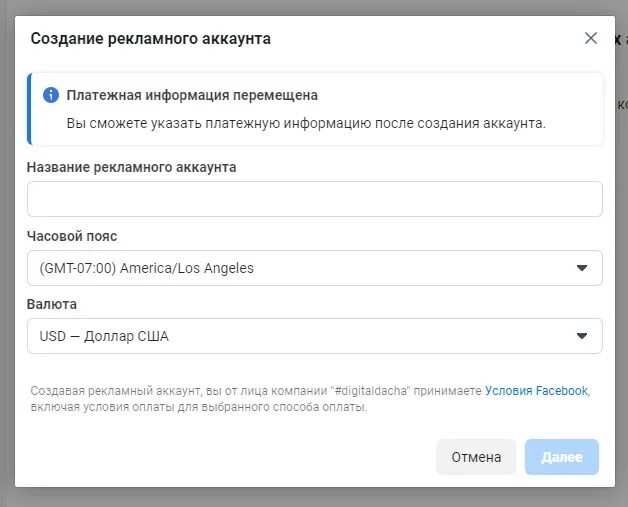Image resolution: width=628 pixels, height=507 pixels.
Task: Close the ad account creation dialog
Action: point(591,38)
